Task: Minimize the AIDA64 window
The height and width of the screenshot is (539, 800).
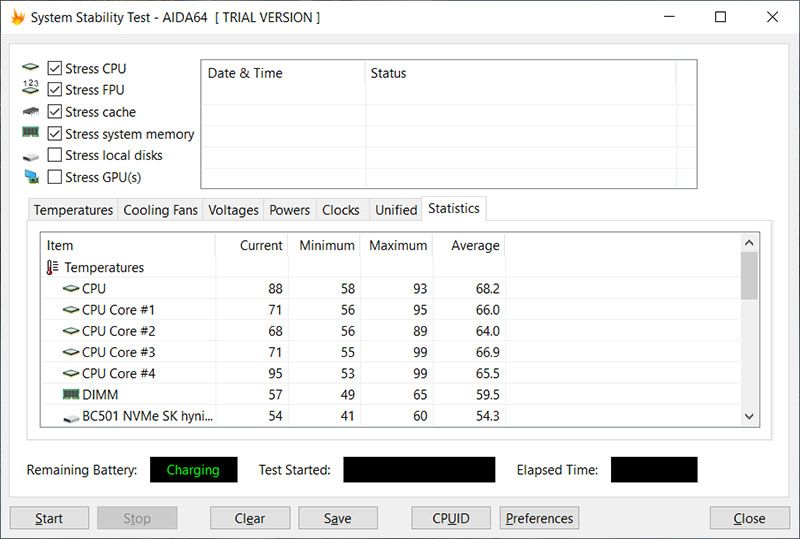Action: coord(669,17)
